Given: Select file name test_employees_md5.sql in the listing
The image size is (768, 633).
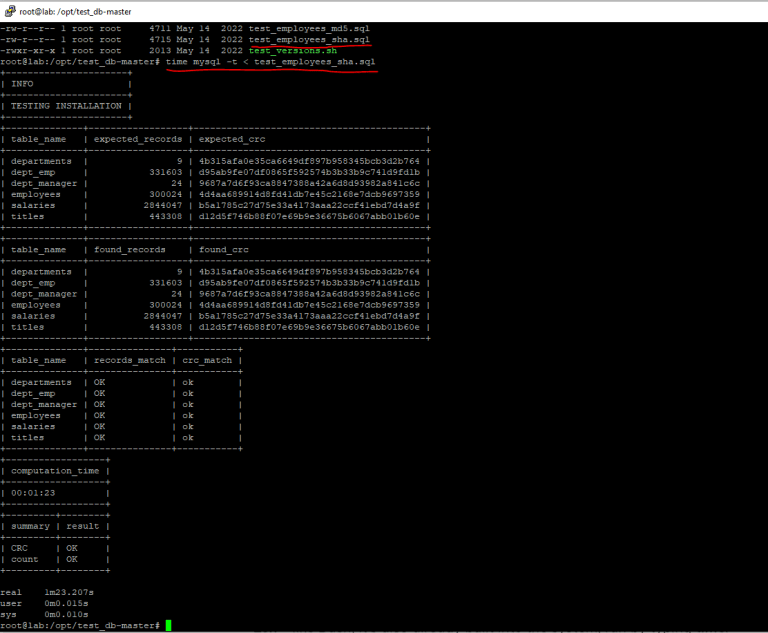Looking at the screenshot, I should click(x=309, y=28).
